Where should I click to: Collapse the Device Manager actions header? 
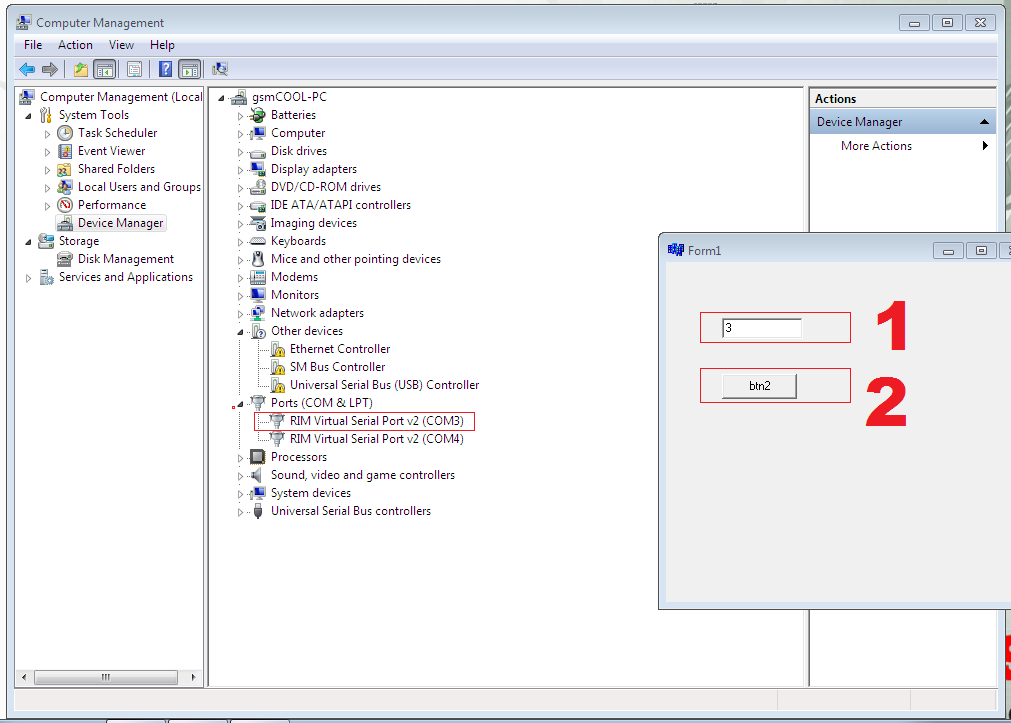pos(984,122)
